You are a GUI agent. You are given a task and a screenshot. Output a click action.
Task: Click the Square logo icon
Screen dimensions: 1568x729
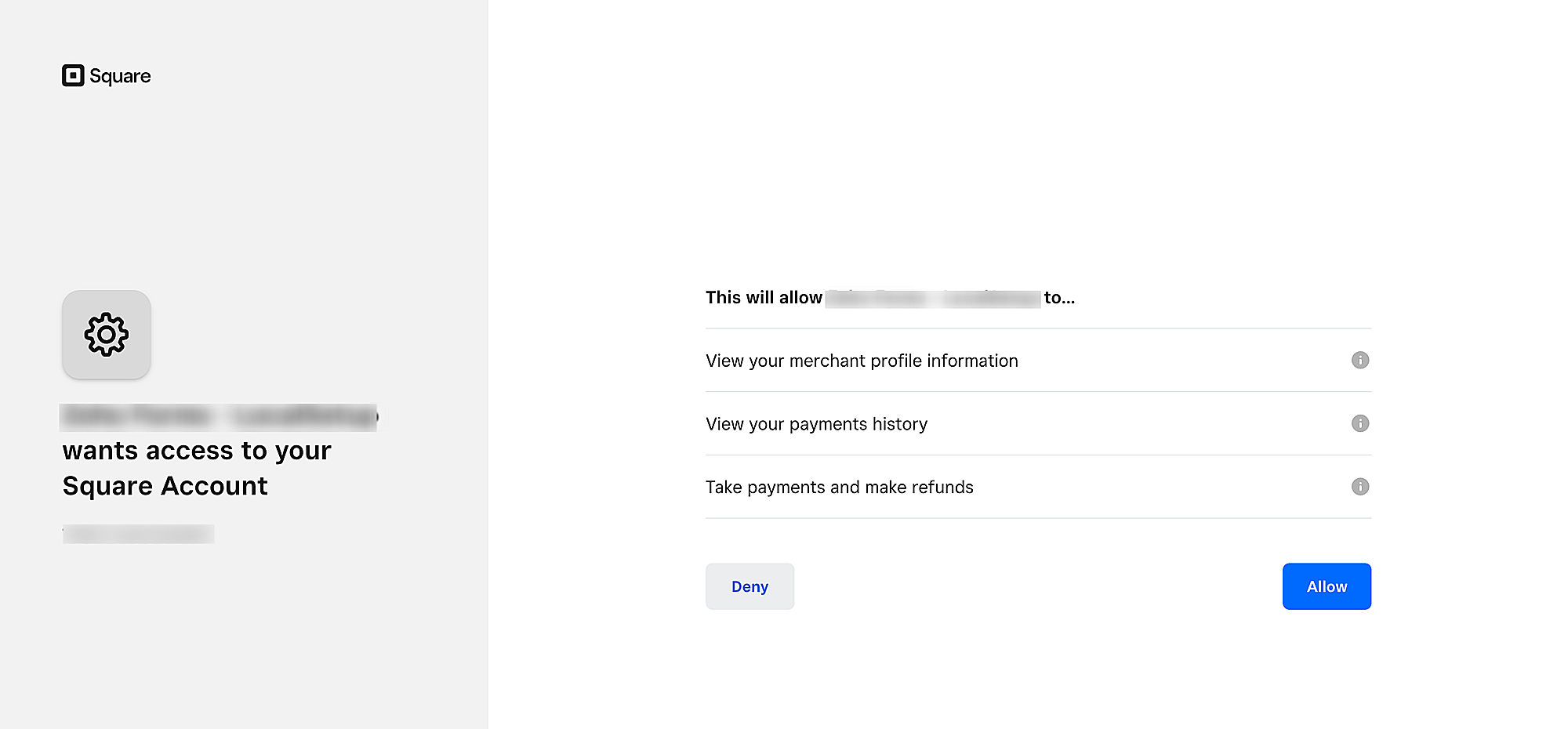pos(73,75)
